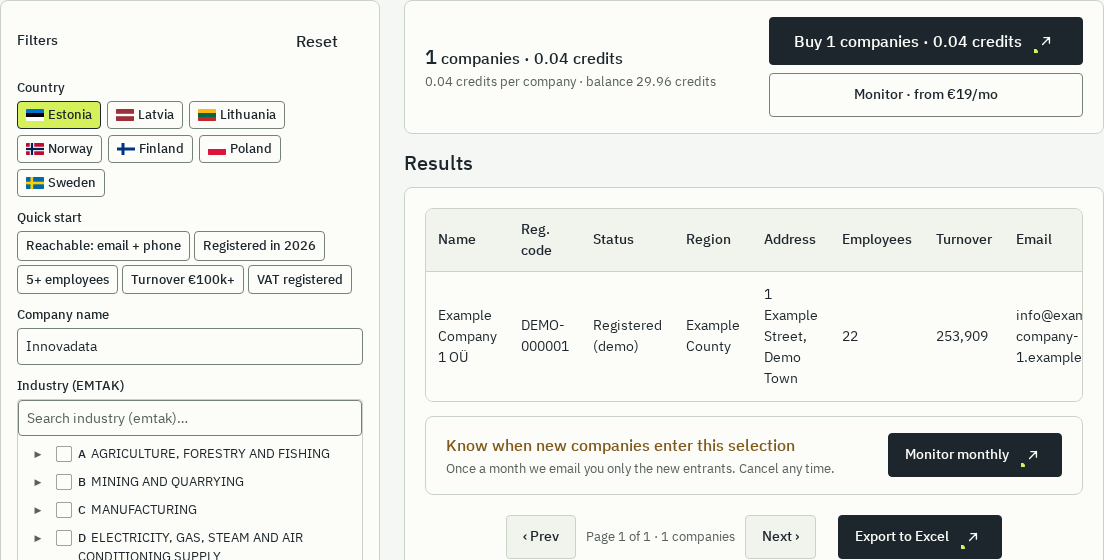The width and height of the screenshot is (1104, 560).
Task: Select the Sweden flag country chip
Action: (61, 182)
